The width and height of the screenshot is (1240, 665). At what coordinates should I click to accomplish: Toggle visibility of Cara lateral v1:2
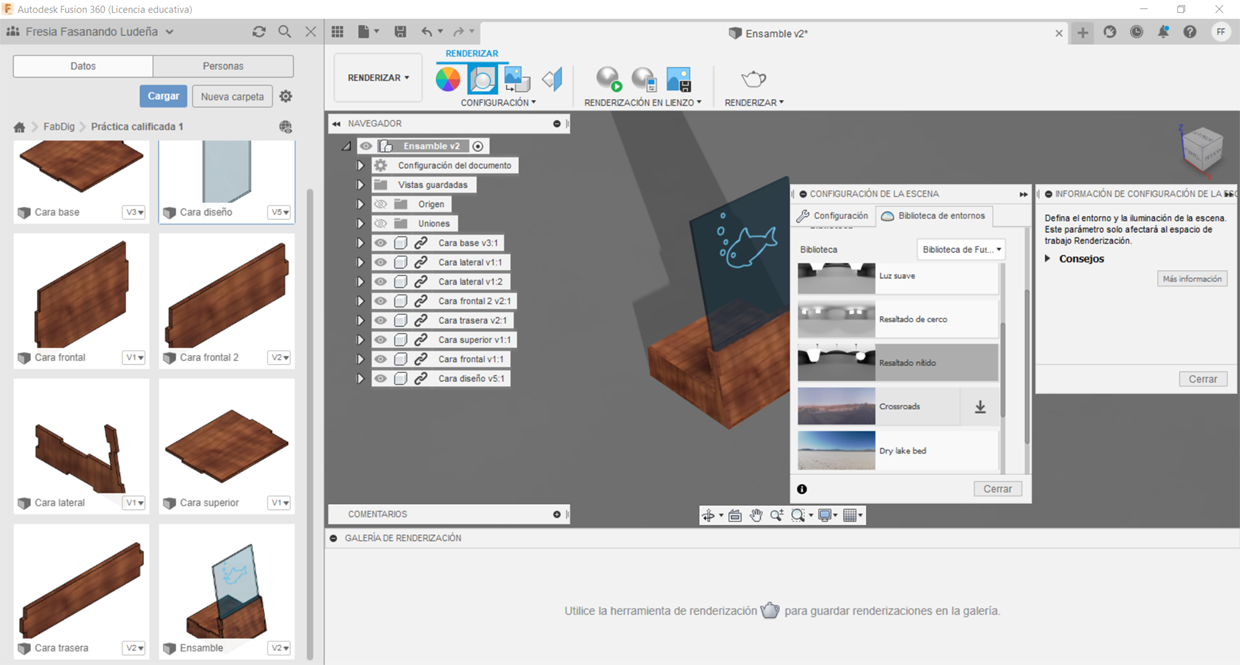(x=380, y=282)
